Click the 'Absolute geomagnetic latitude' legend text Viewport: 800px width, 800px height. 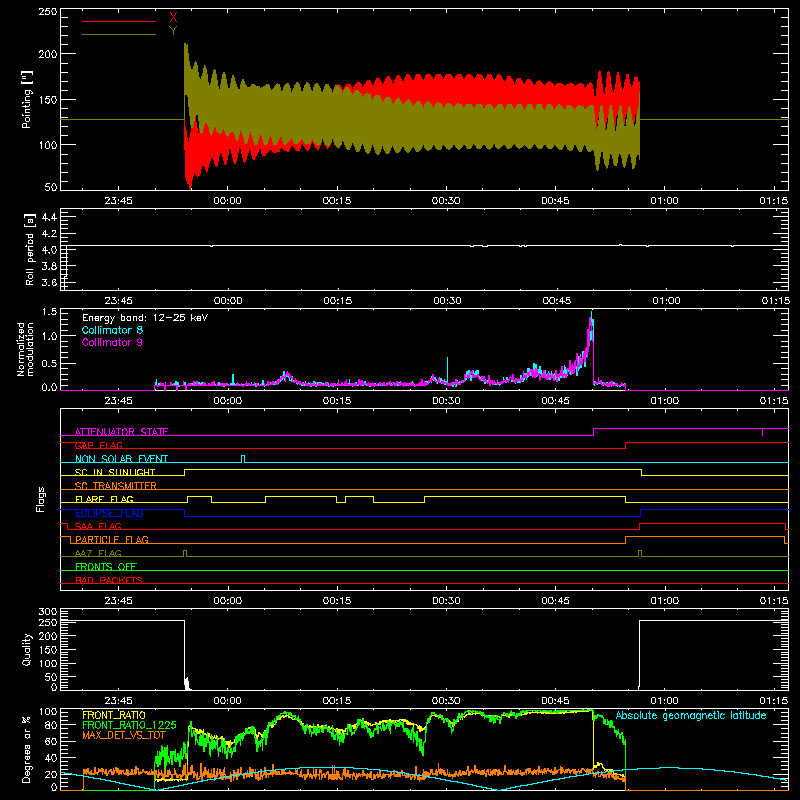pos(691,716)
